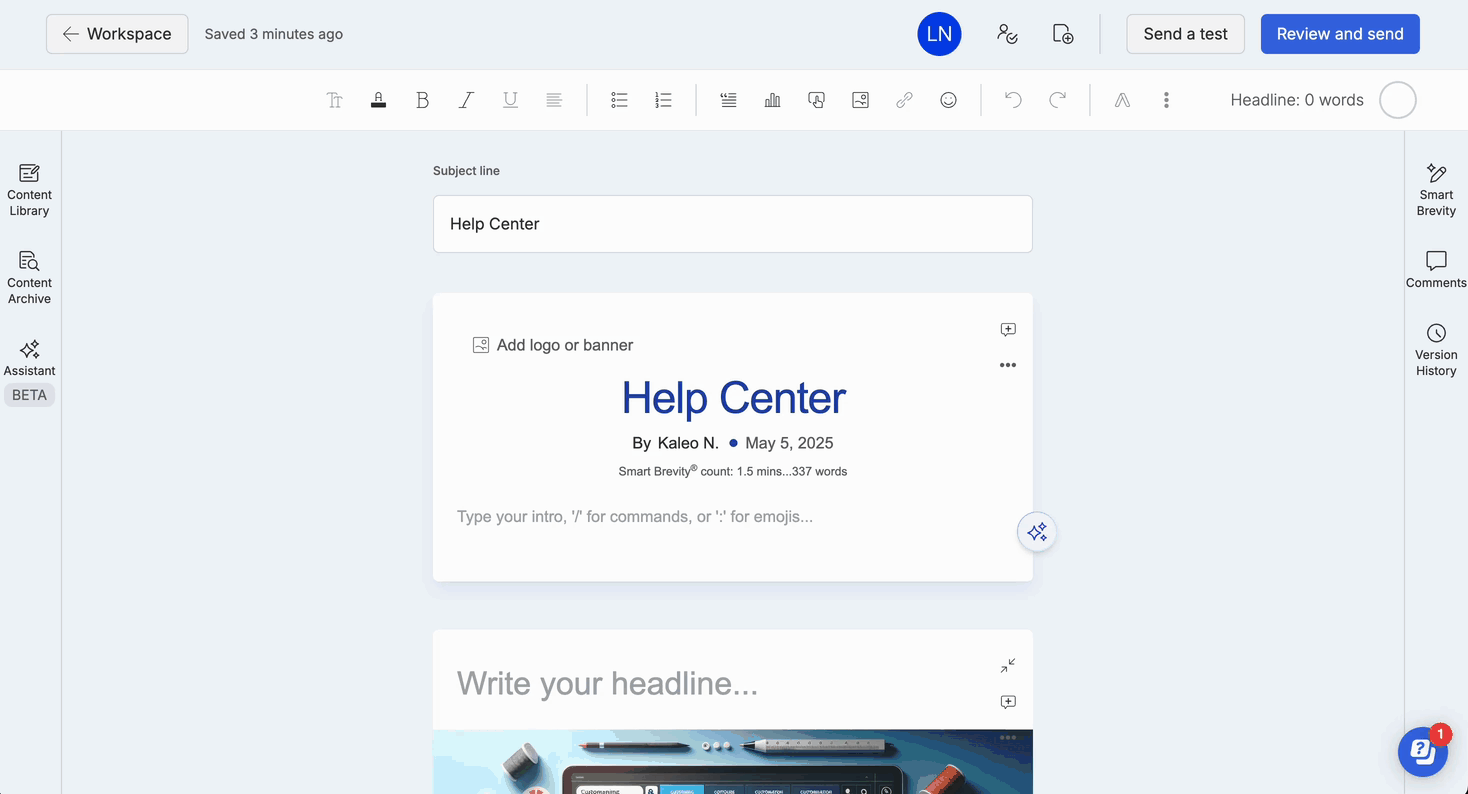The width and height of the screenshot is (1468, 794).
Task: Open the Comments panel
Action: click(x=1436, y=270)
